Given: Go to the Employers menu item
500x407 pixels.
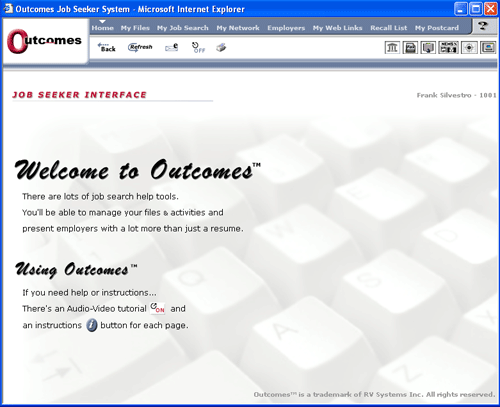Looking at the screenshot, I should 286,28.
